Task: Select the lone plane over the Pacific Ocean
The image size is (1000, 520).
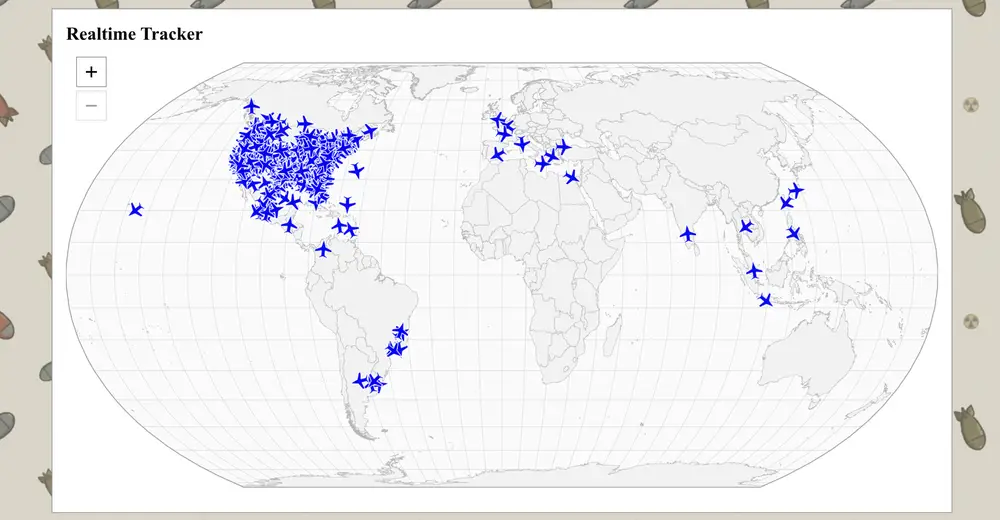Action: click(x=135, y=209)
